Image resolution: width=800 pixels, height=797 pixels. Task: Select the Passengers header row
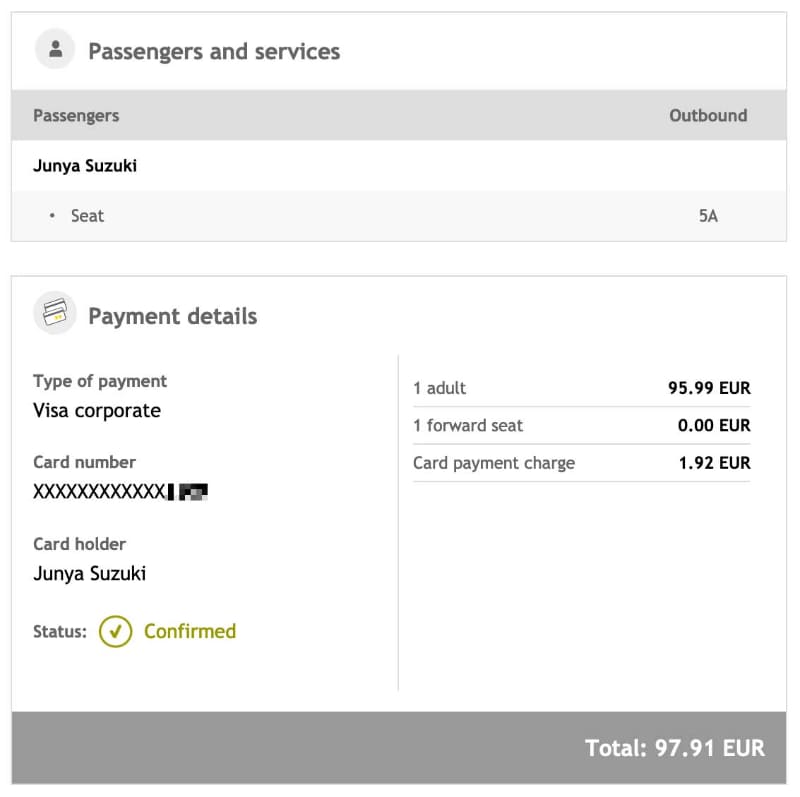point(75,115)
